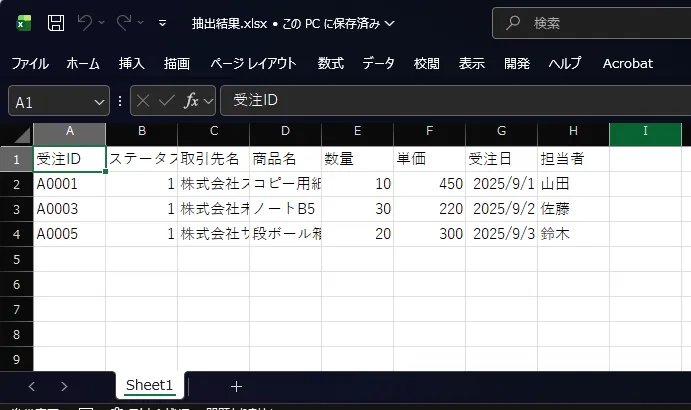
Task: Add a new sheet with plus icon
Action: point(236,386)
